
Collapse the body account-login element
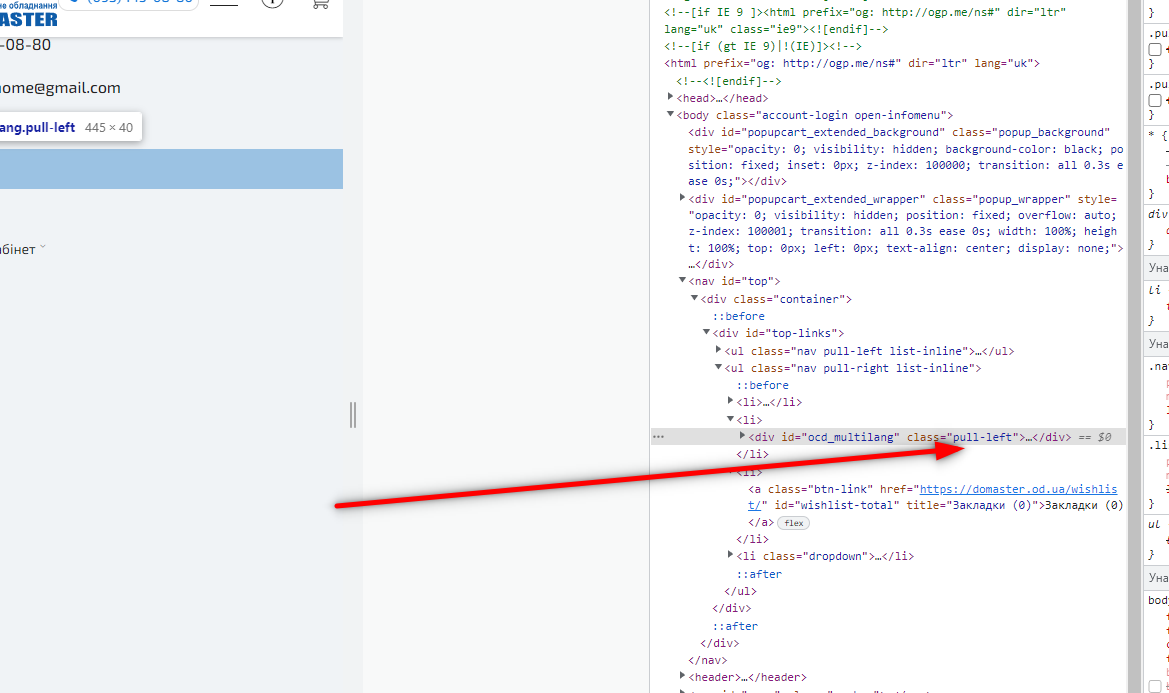coord(671,115)
